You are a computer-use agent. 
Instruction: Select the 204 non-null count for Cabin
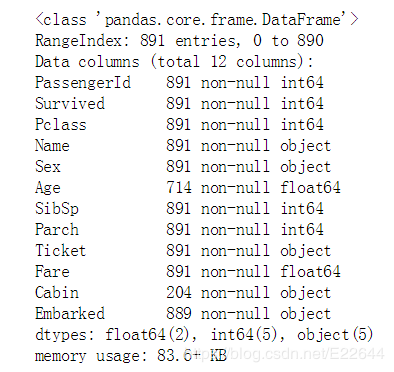(218, 292)
